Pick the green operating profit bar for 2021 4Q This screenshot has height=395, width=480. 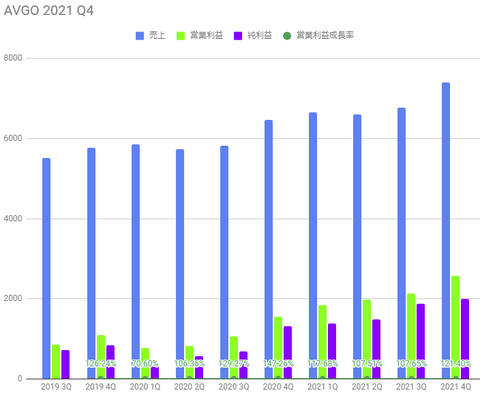456,327
